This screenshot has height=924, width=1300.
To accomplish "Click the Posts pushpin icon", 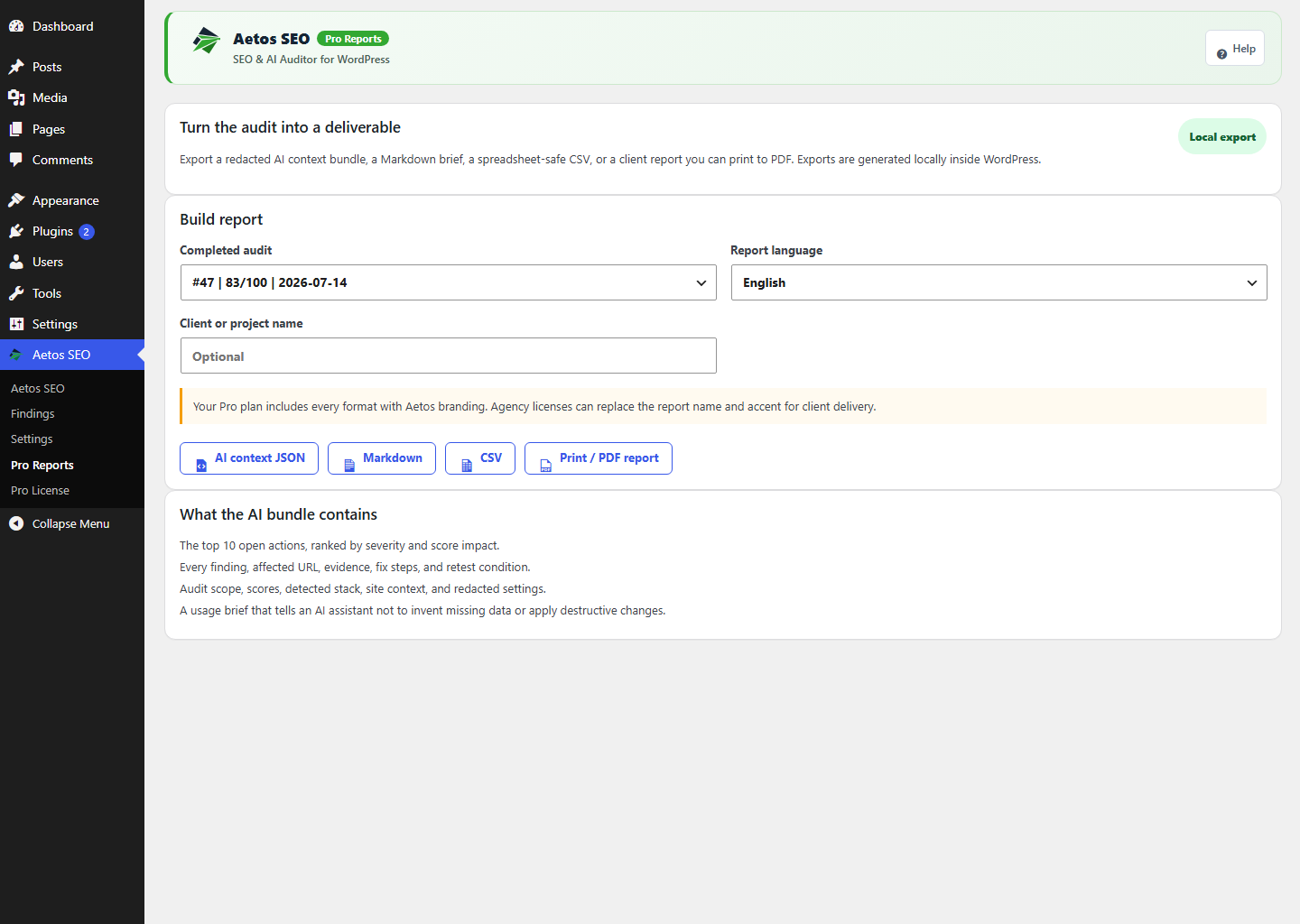I will point(16,67).
